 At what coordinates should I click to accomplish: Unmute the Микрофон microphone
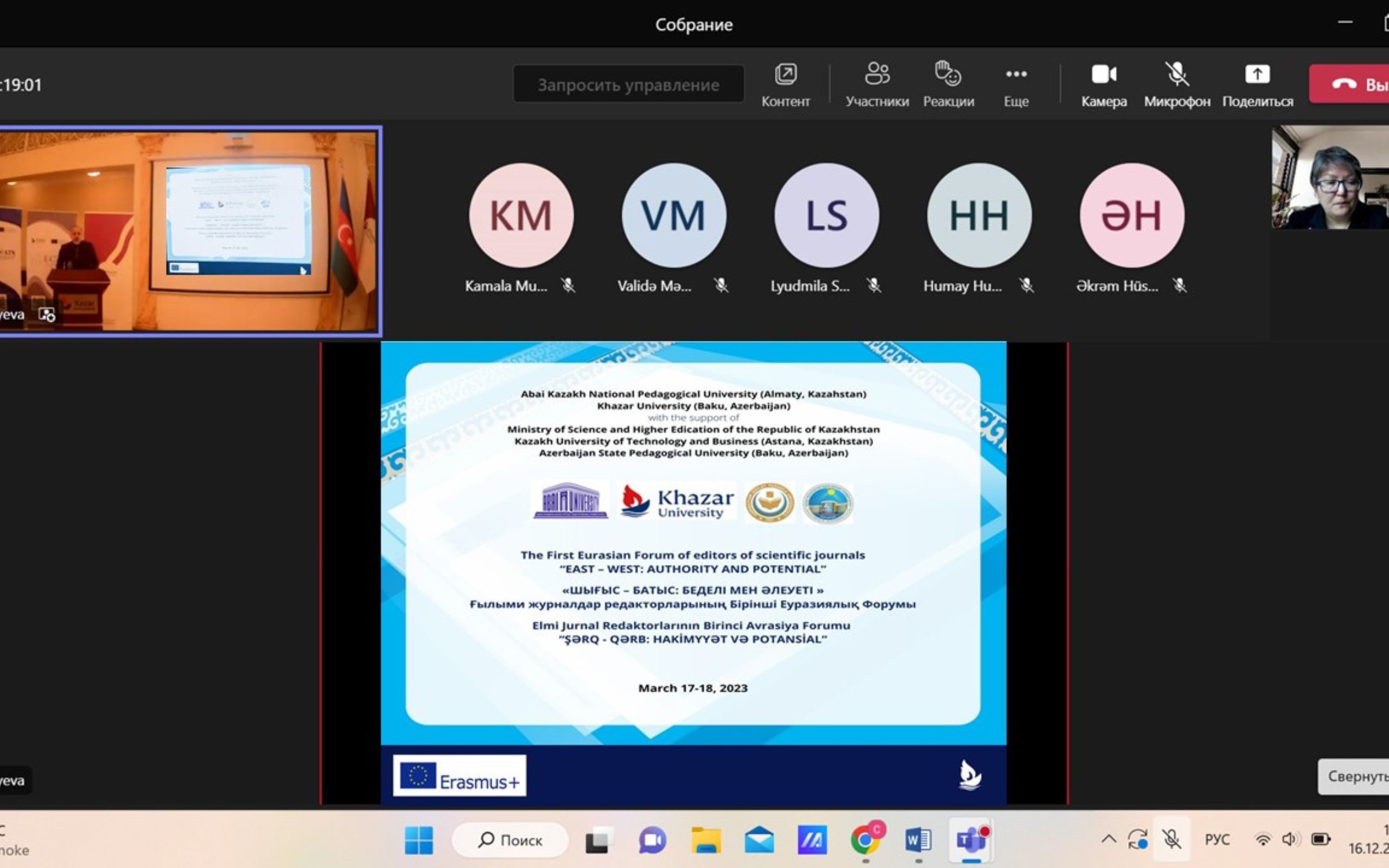click(x=1177, y=85)
